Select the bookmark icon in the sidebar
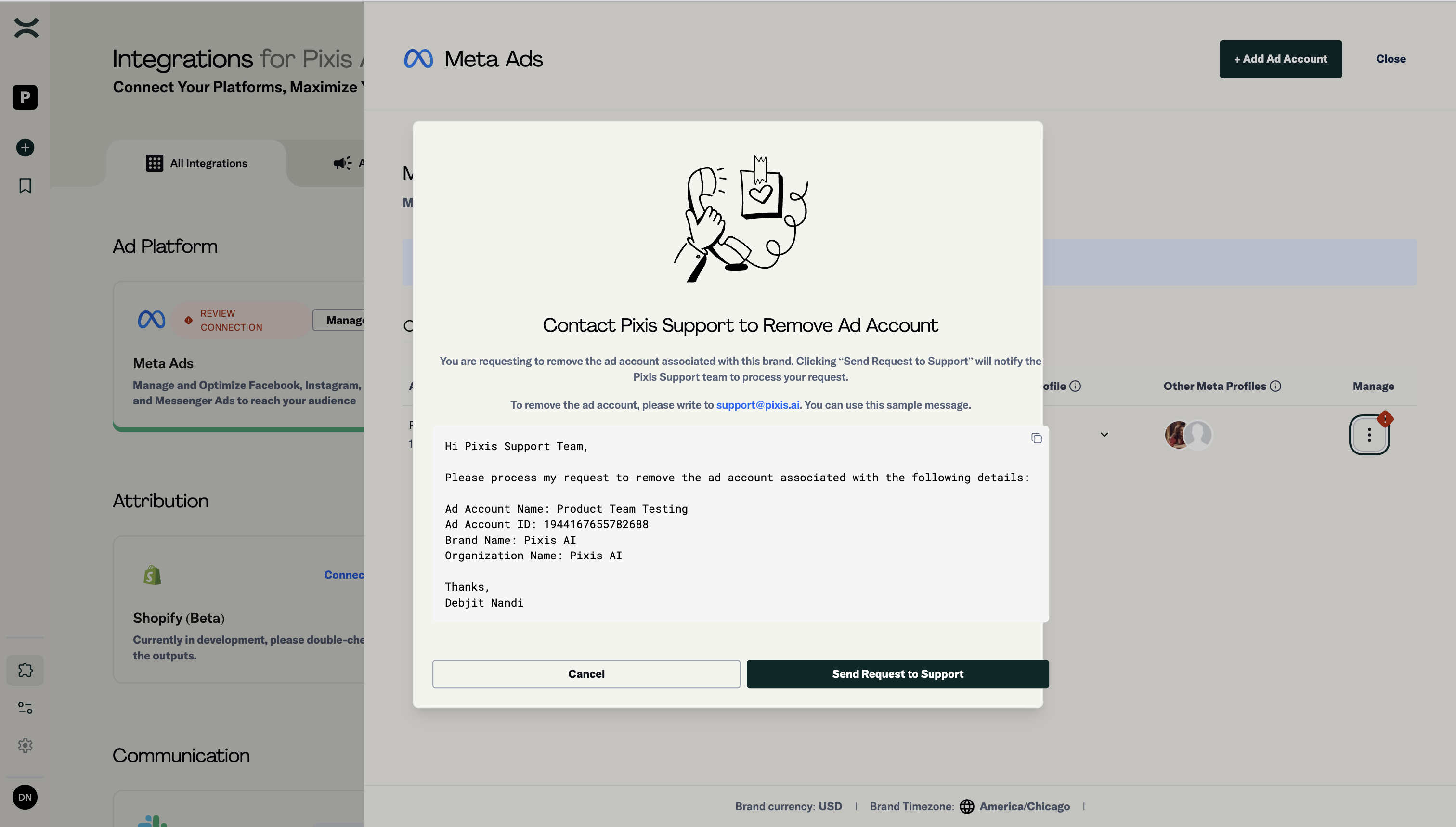 pos(25,185)
